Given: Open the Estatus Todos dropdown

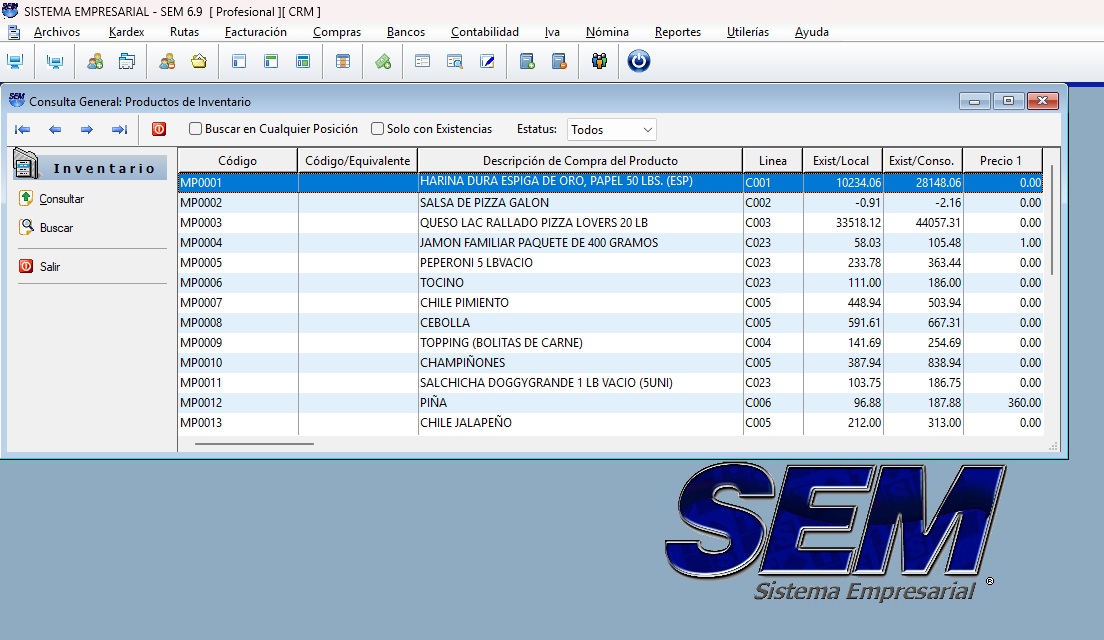Looking at the screenshot, I should (x=611, y=130).
